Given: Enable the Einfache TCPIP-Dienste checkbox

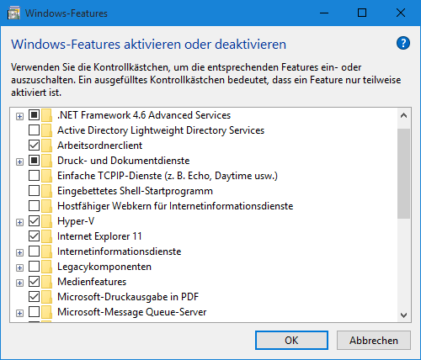Looking at the screenshot, I should tap(34, 176).
